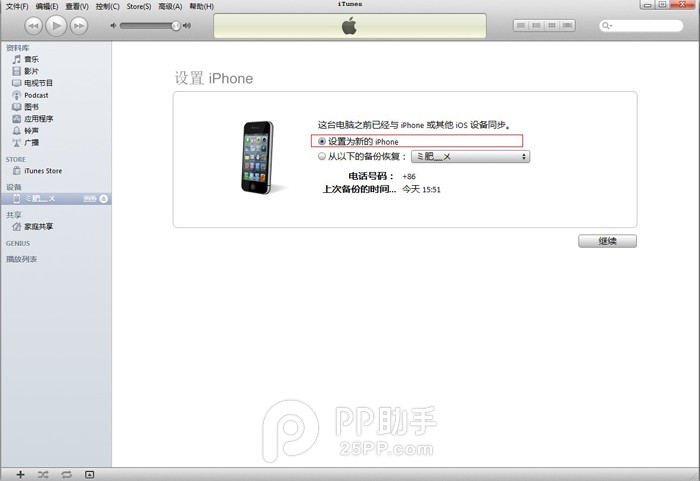Click the add playlist plus icon
The width and height of the screenshot is (700, 481).
tap(20, 474)
